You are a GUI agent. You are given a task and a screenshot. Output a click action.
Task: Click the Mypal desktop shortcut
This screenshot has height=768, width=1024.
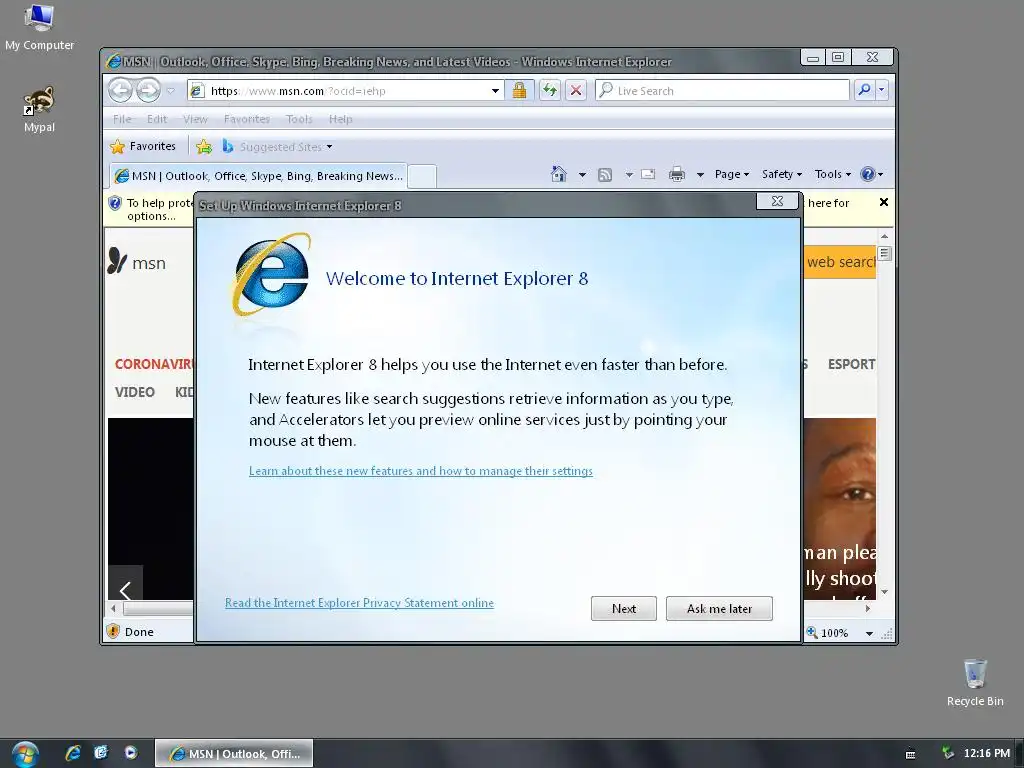click(39, 109)
